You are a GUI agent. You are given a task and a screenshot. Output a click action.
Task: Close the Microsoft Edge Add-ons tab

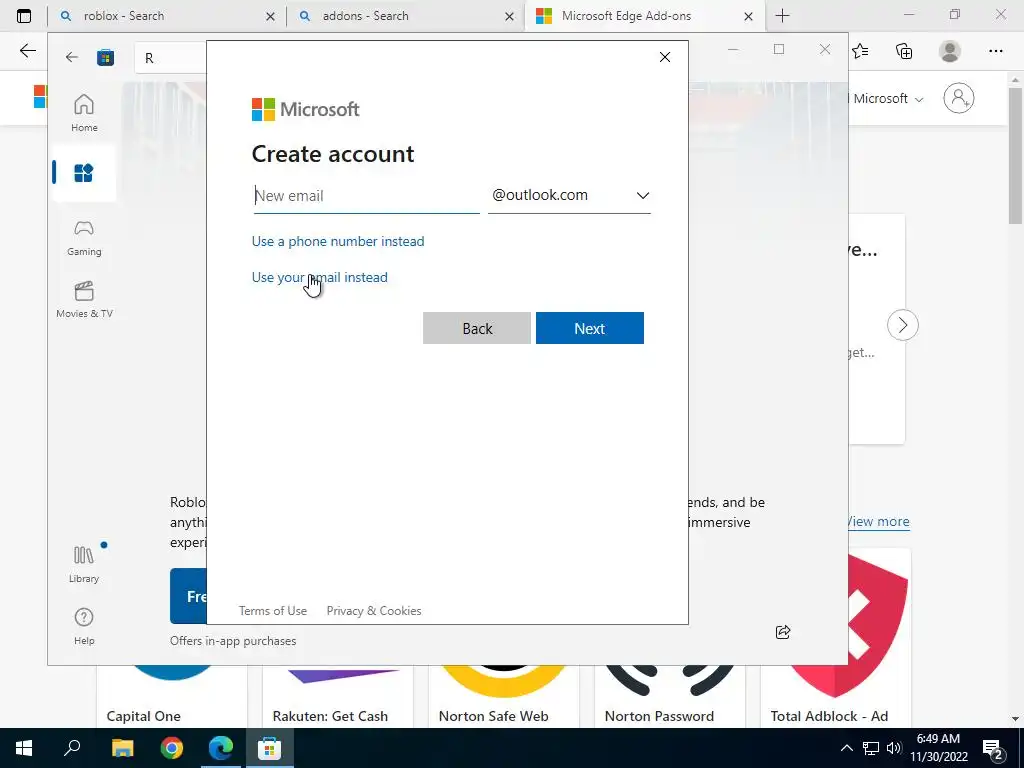click(x=748, y=16)
